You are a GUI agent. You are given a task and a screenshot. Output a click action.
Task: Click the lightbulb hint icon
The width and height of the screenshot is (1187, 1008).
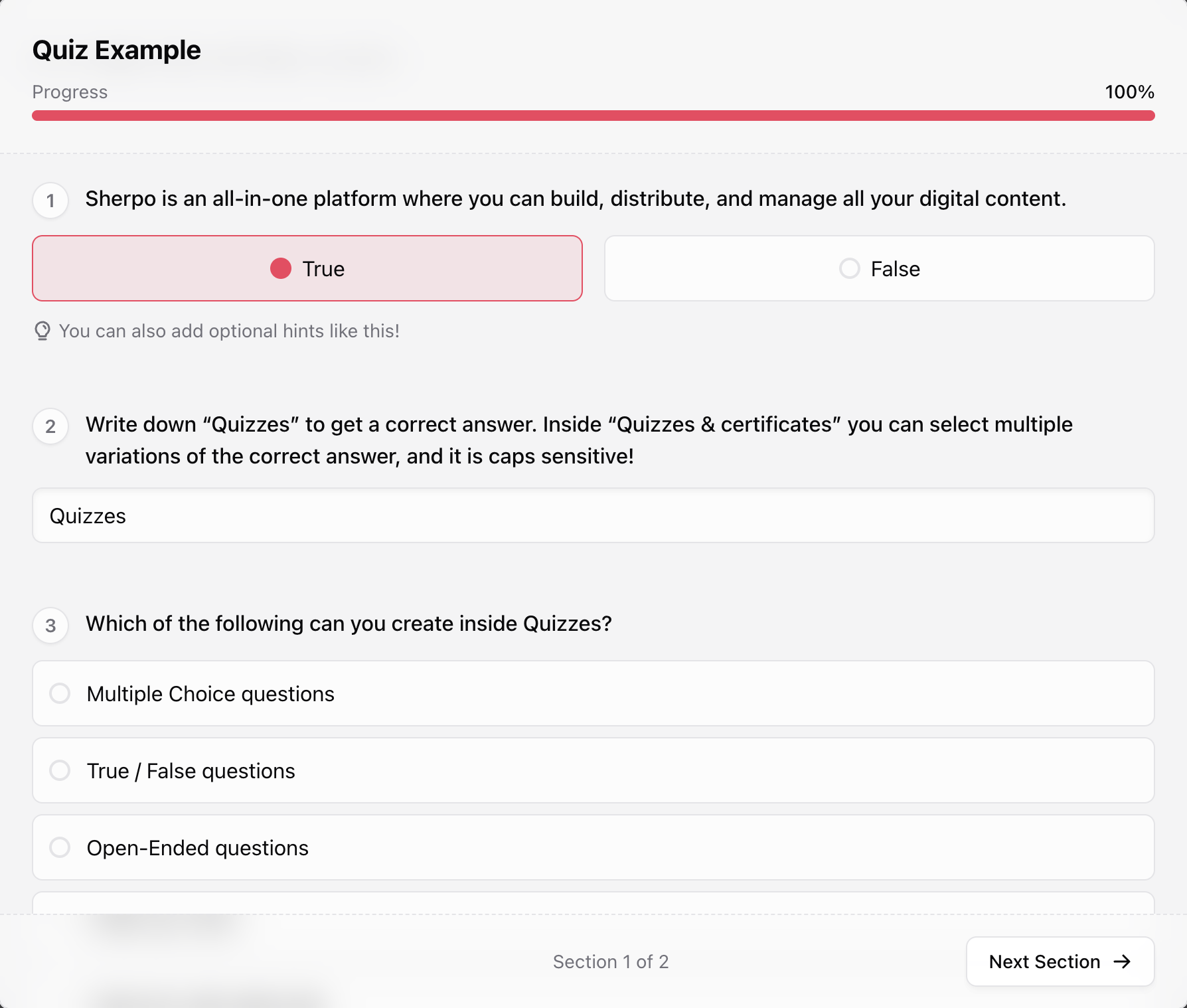pyautogui.click(x=42, y=331)
